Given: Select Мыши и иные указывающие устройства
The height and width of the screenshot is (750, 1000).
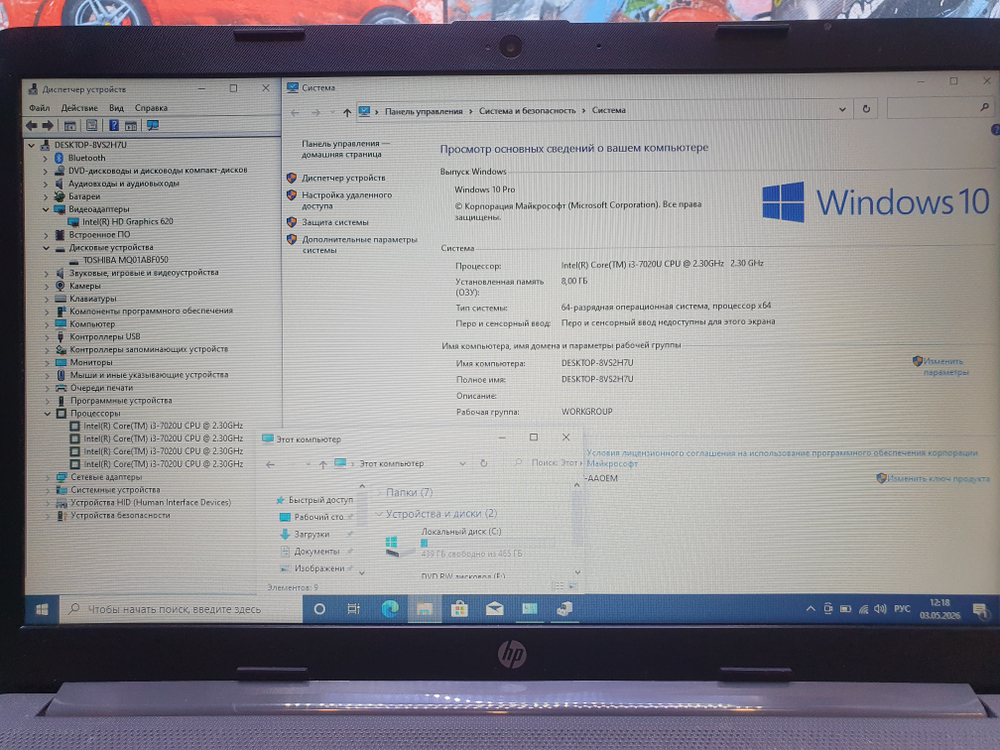Looking at the screenshot, I should [149, 374].
